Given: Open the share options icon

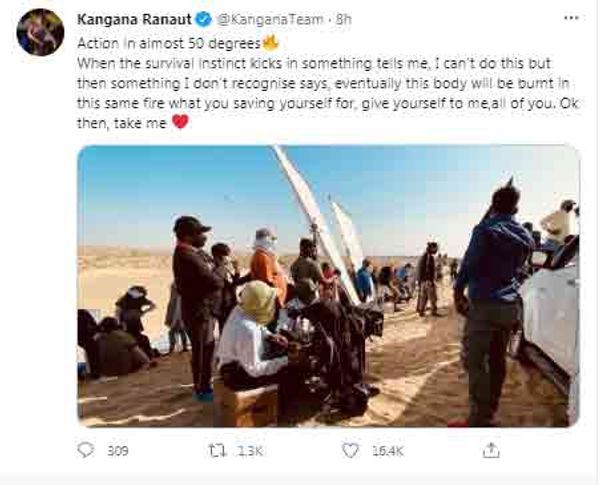Looking at the screenshot, I should [491, 450].
